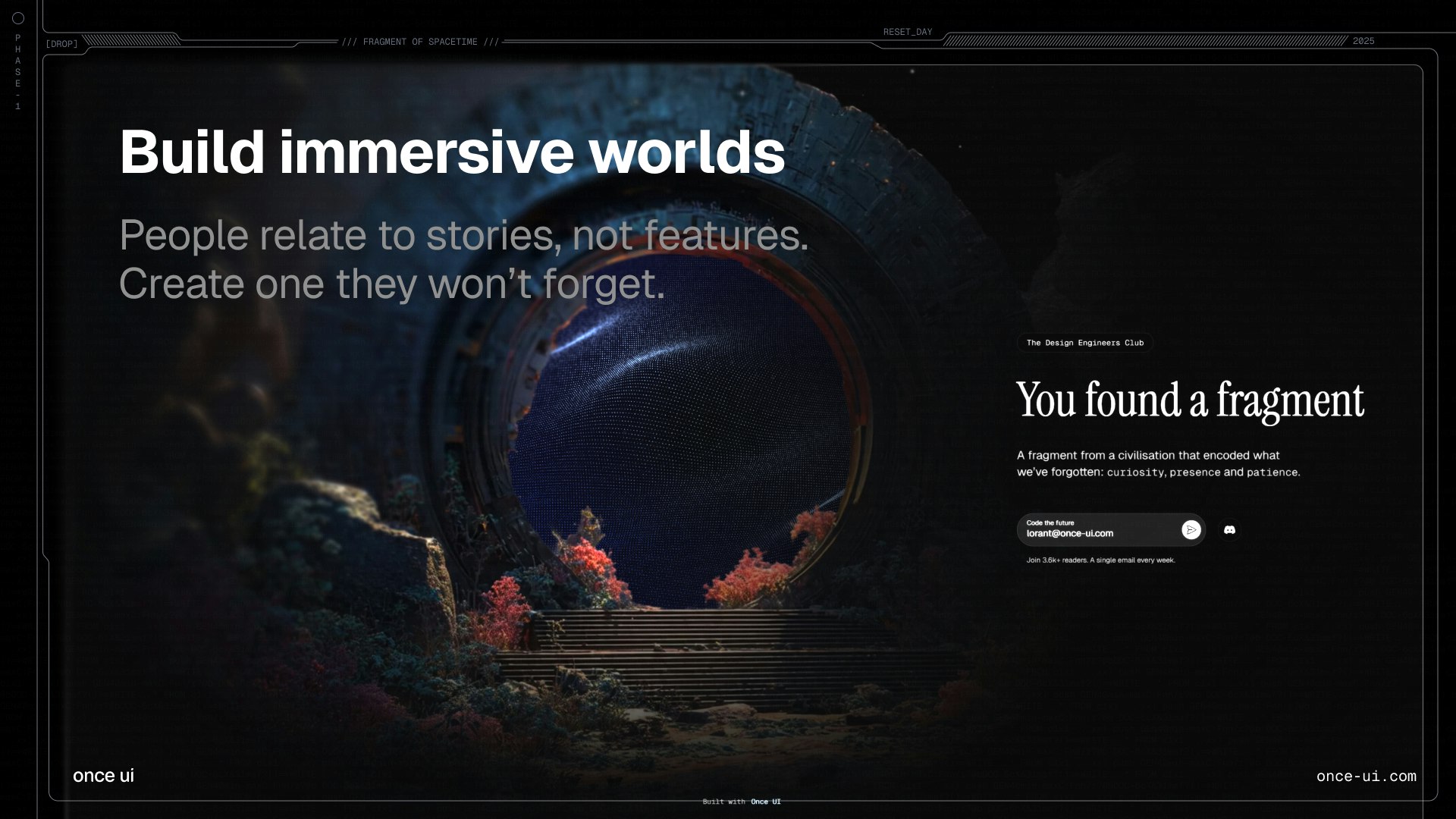Click the 2025 year label
This screenshot has width=1456, height=819.
coord(1363,41)
